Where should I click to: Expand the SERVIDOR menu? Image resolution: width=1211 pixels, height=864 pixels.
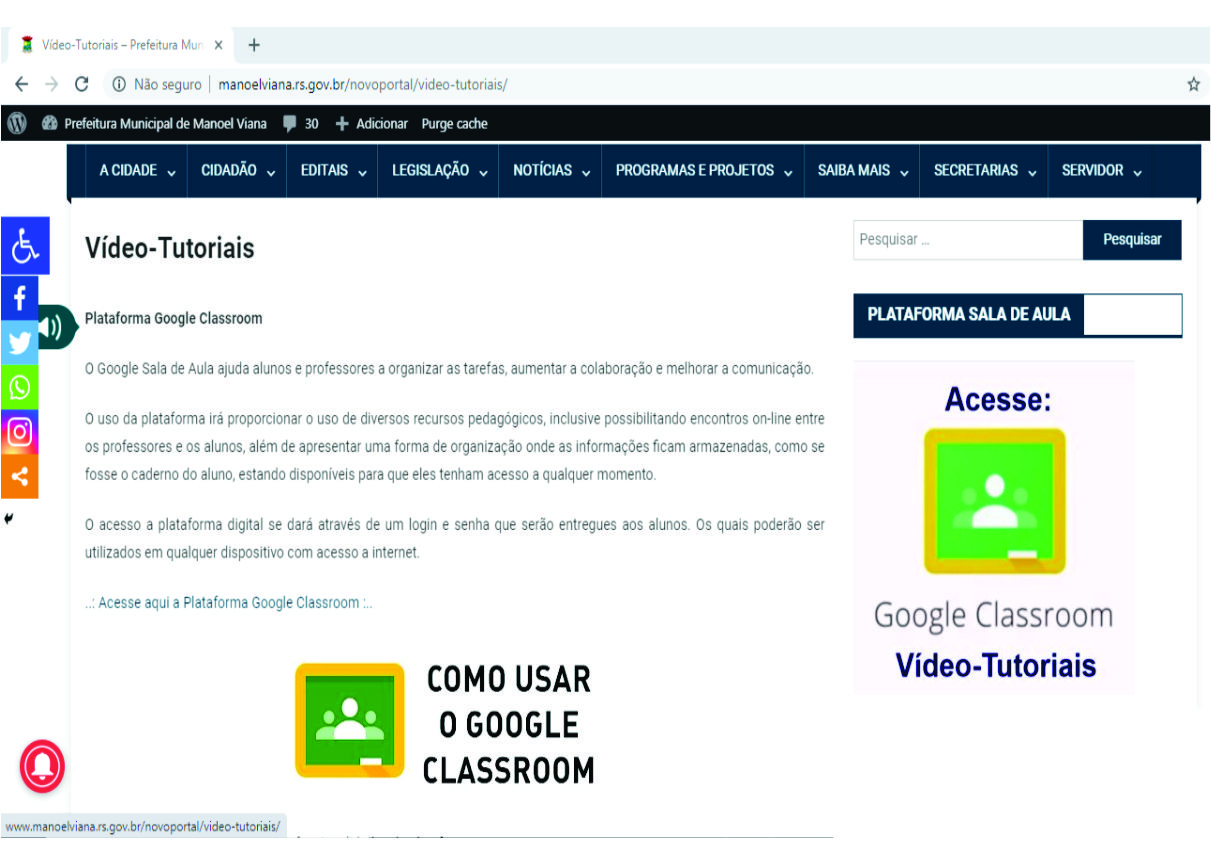point(1101,171)
